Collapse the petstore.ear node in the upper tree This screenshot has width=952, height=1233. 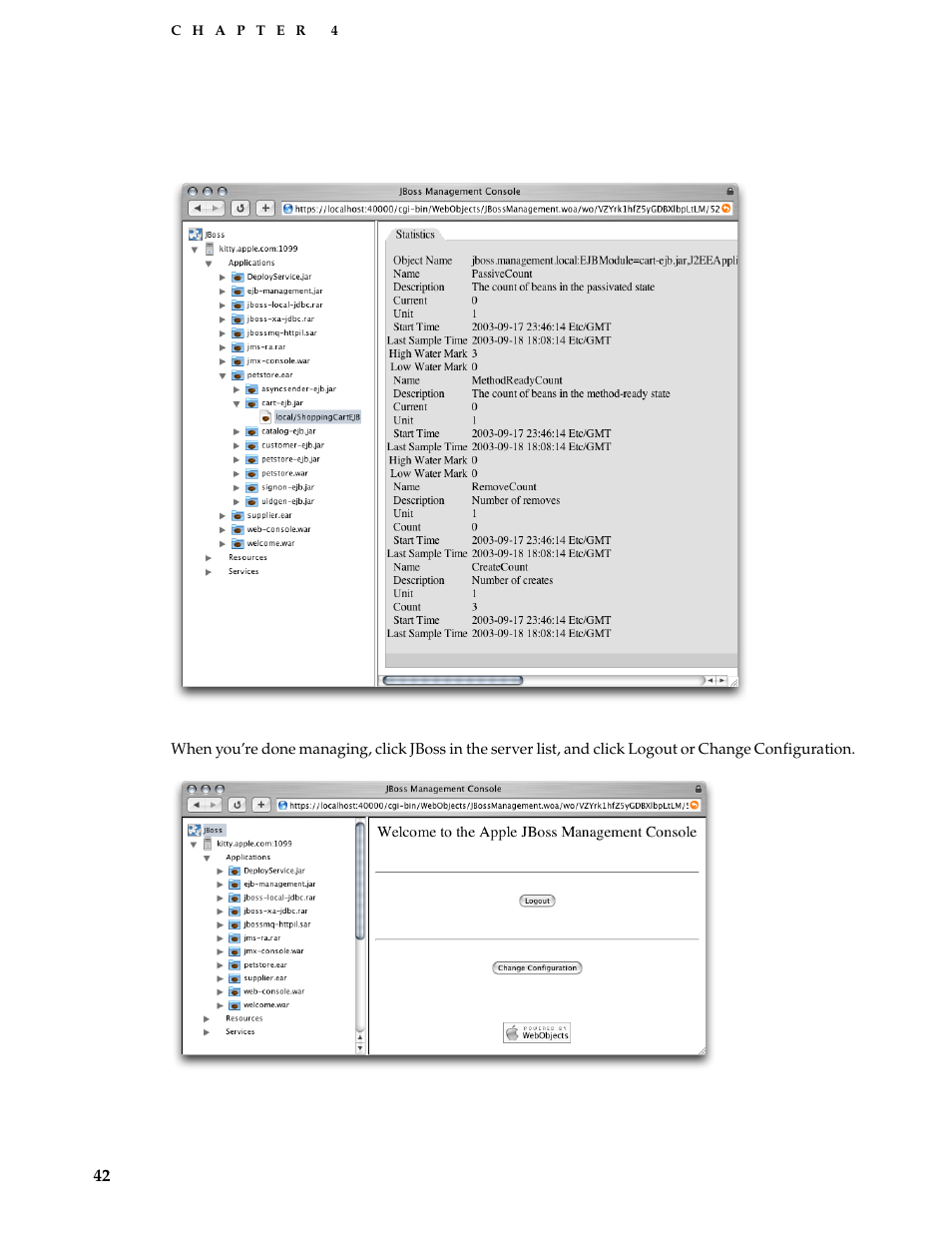pos(223,375)
